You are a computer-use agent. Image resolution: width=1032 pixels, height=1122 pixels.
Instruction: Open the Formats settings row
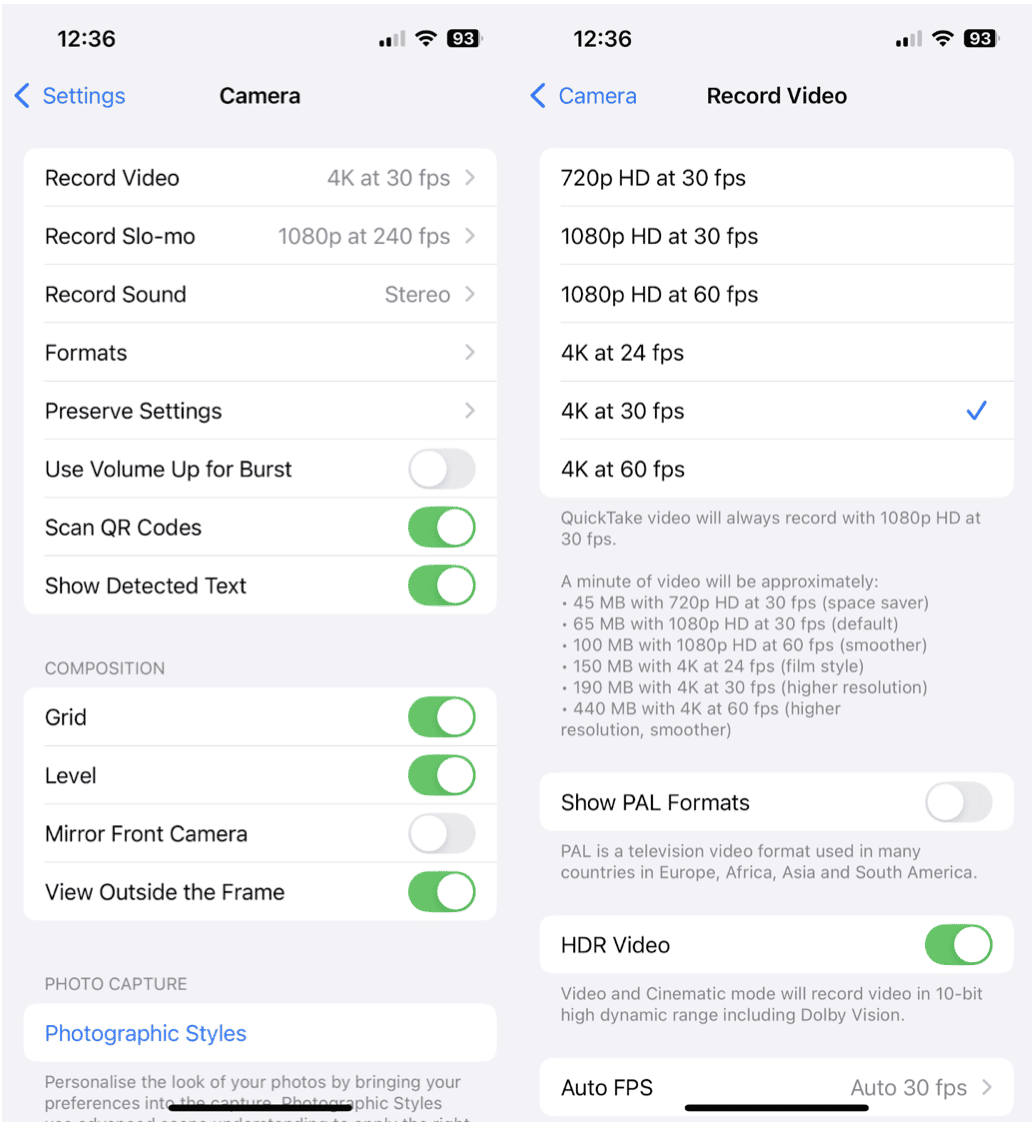260,353
